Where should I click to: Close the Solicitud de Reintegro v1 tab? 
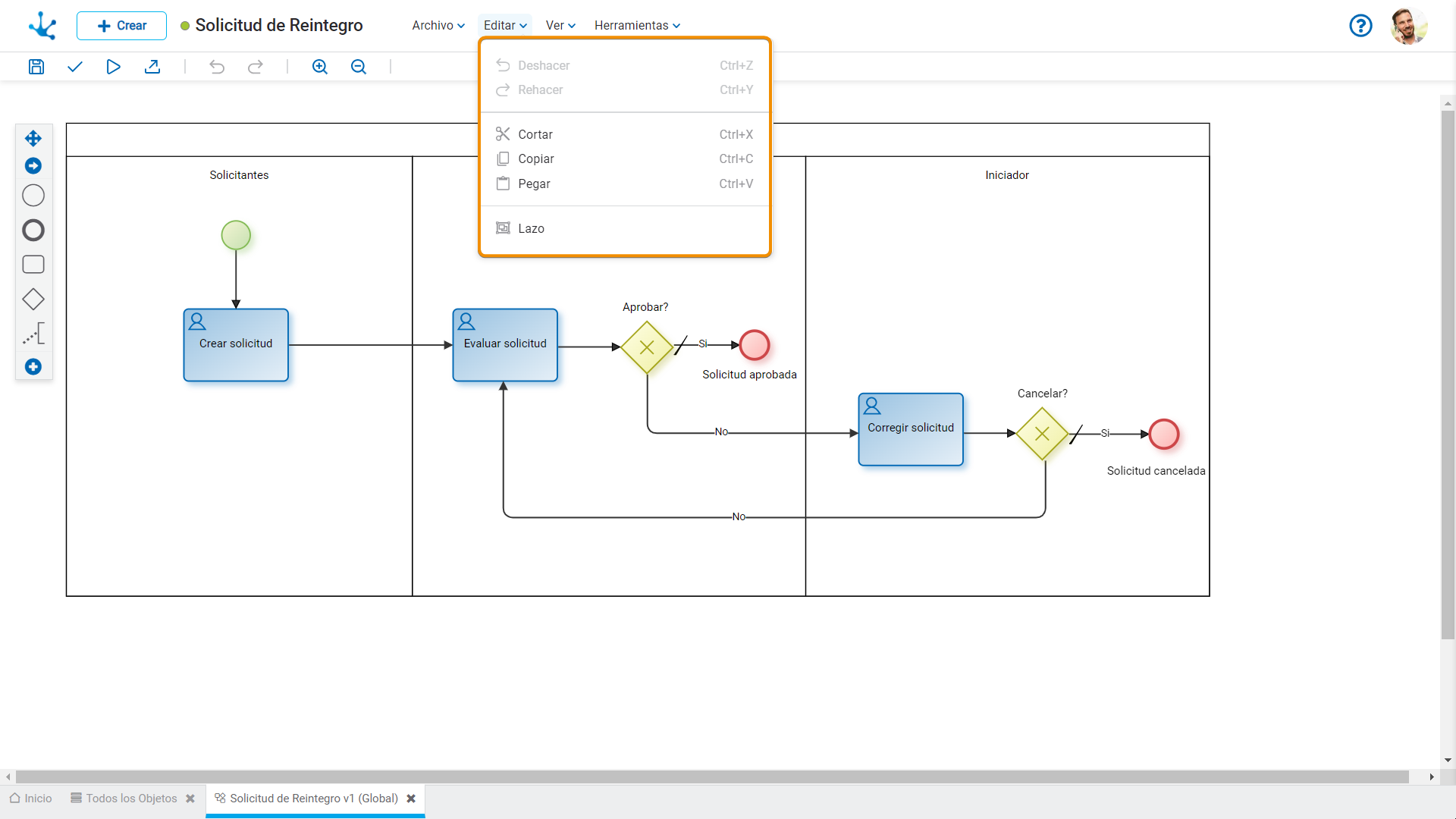point(411,799)
